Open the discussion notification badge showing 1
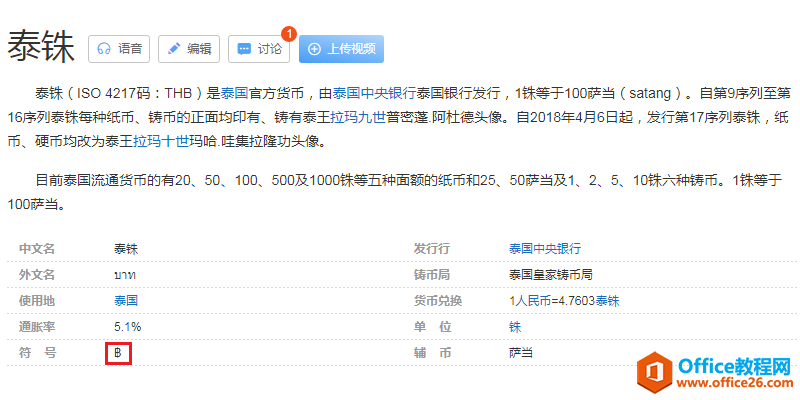 click(289, 34)
